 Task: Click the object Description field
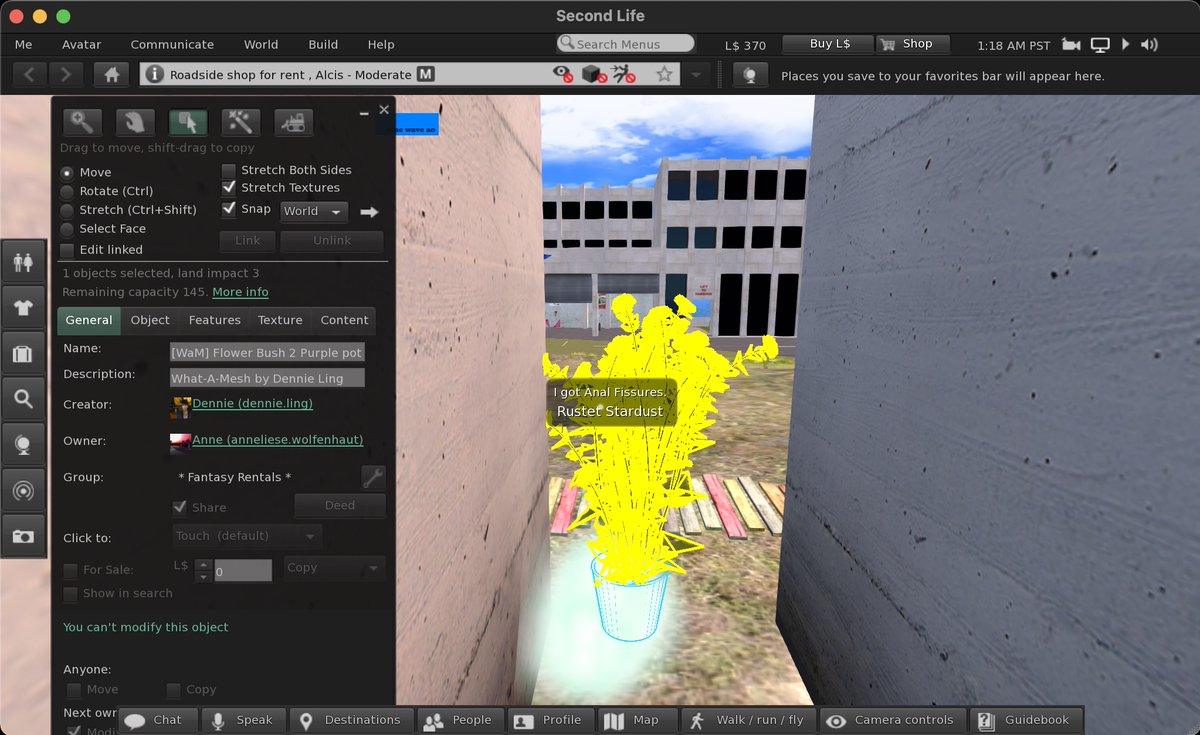(267, 378)
